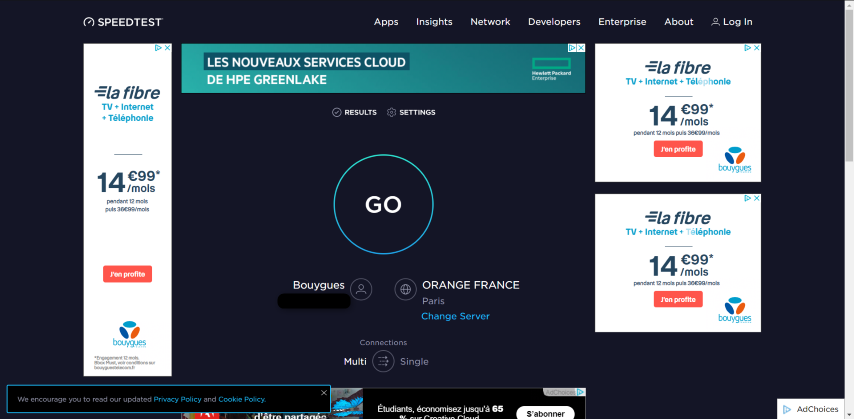This screenshot has height=419, width=854.
Task: Close the left sidebar la fibre ad
Action: coord(168,48)
